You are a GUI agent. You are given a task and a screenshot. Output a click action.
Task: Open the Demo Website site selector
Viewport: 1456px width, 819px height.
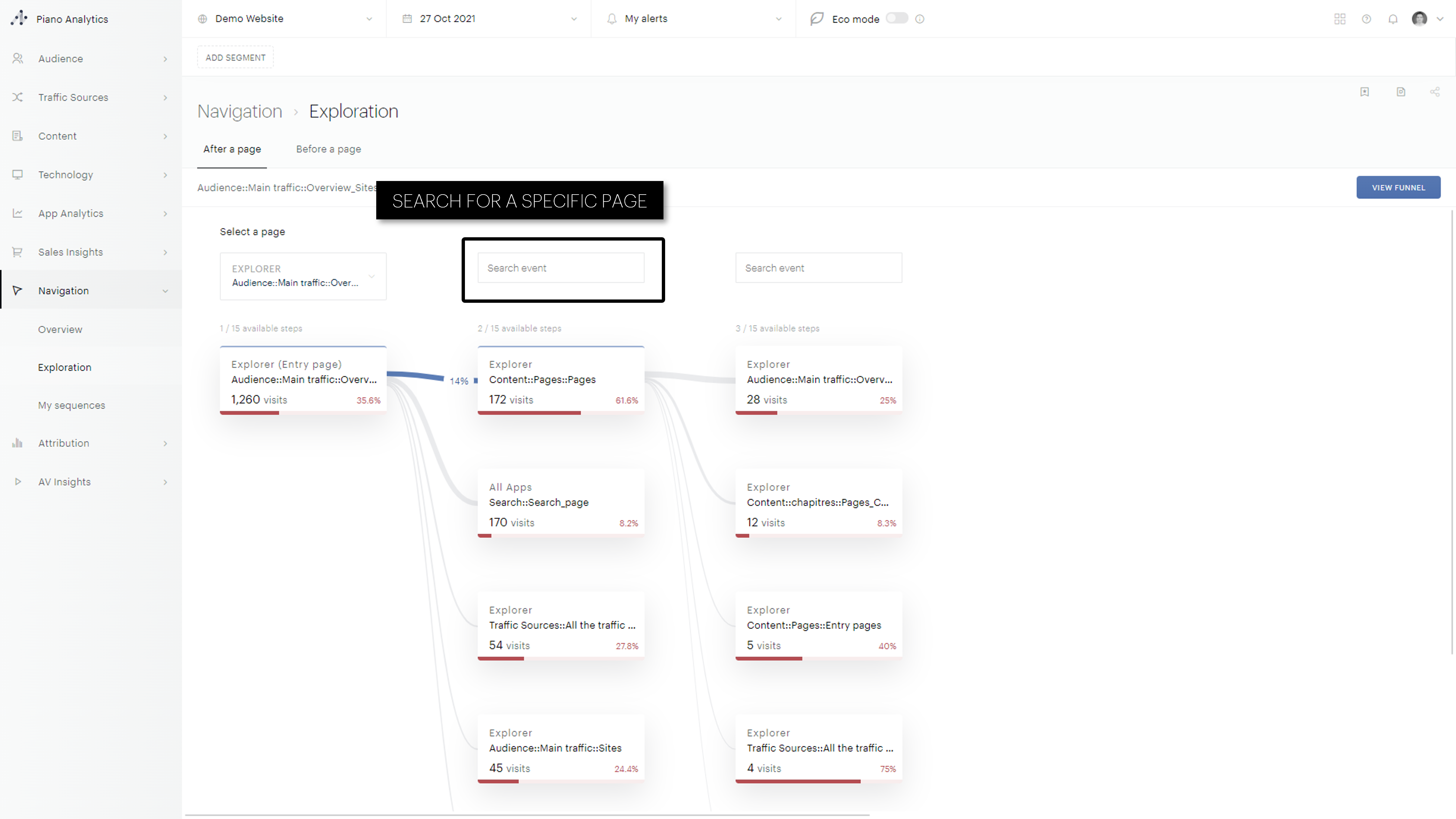click(x=283, y=19)
